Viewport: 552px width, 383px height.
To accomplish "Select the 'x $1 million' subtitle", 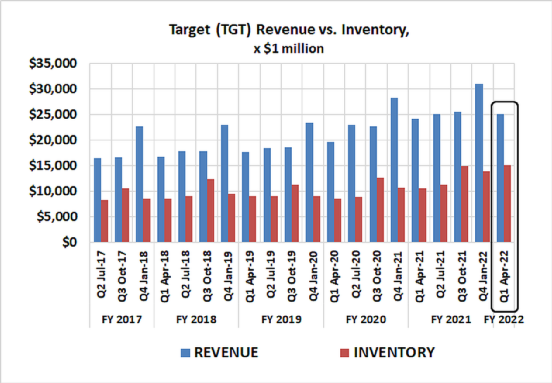I will [x=289, y=49].
